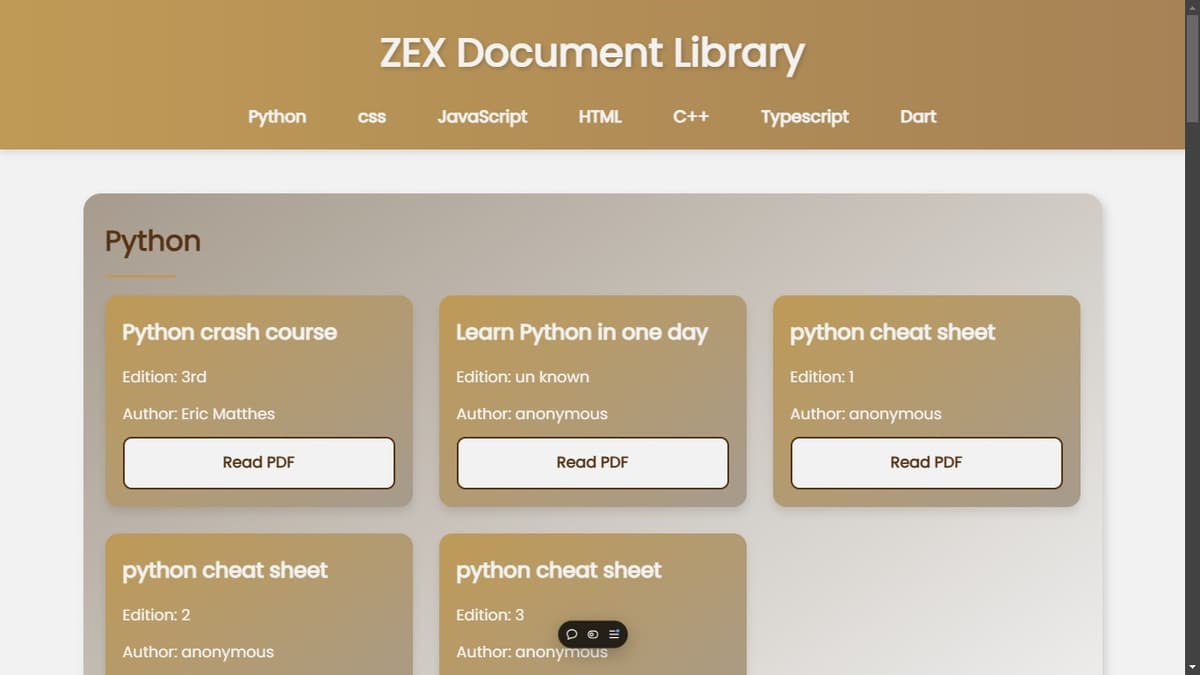Click the scrollbar down arrow

1192,667
